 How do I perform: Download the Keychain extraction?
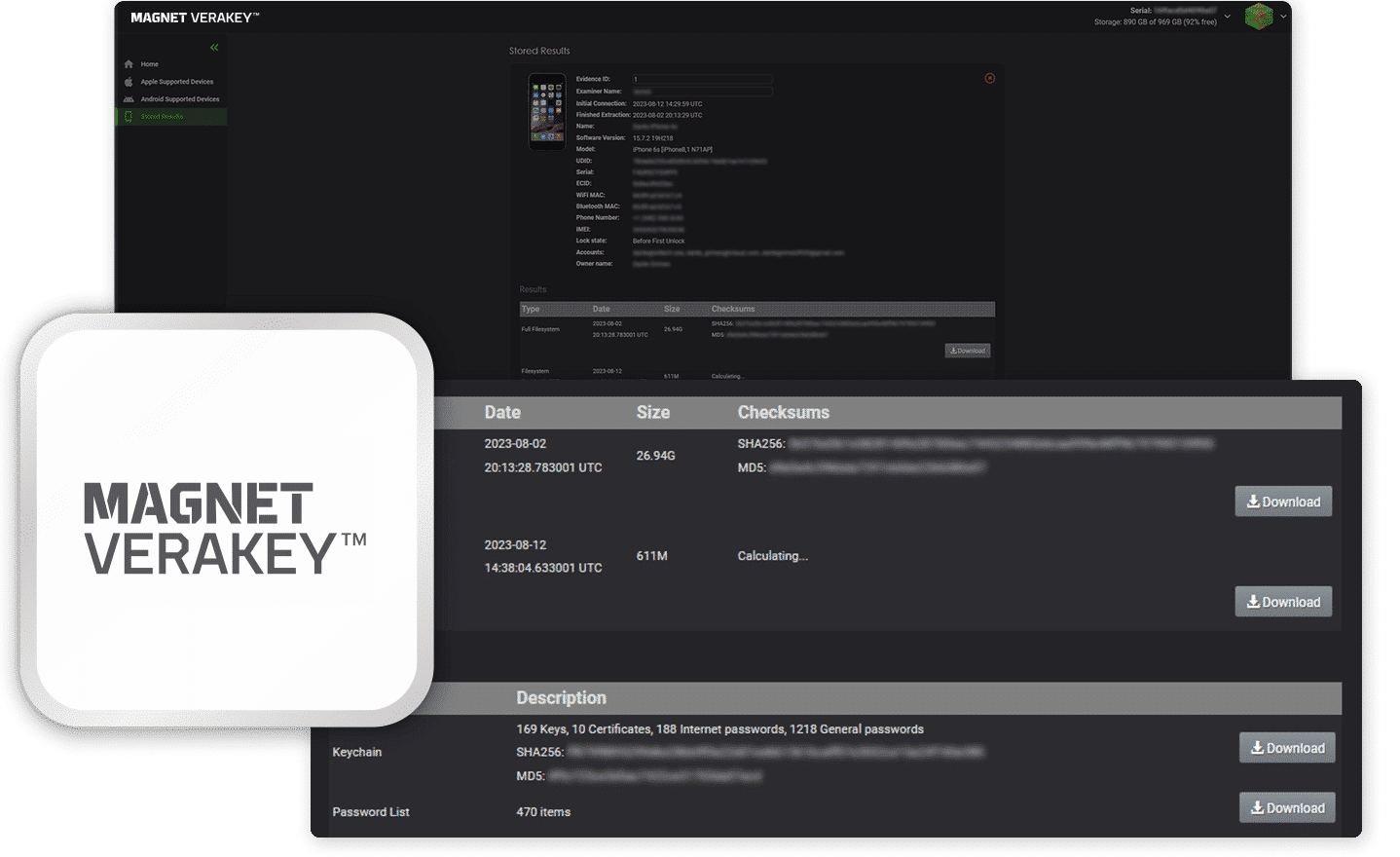(x=1287, y=748)
